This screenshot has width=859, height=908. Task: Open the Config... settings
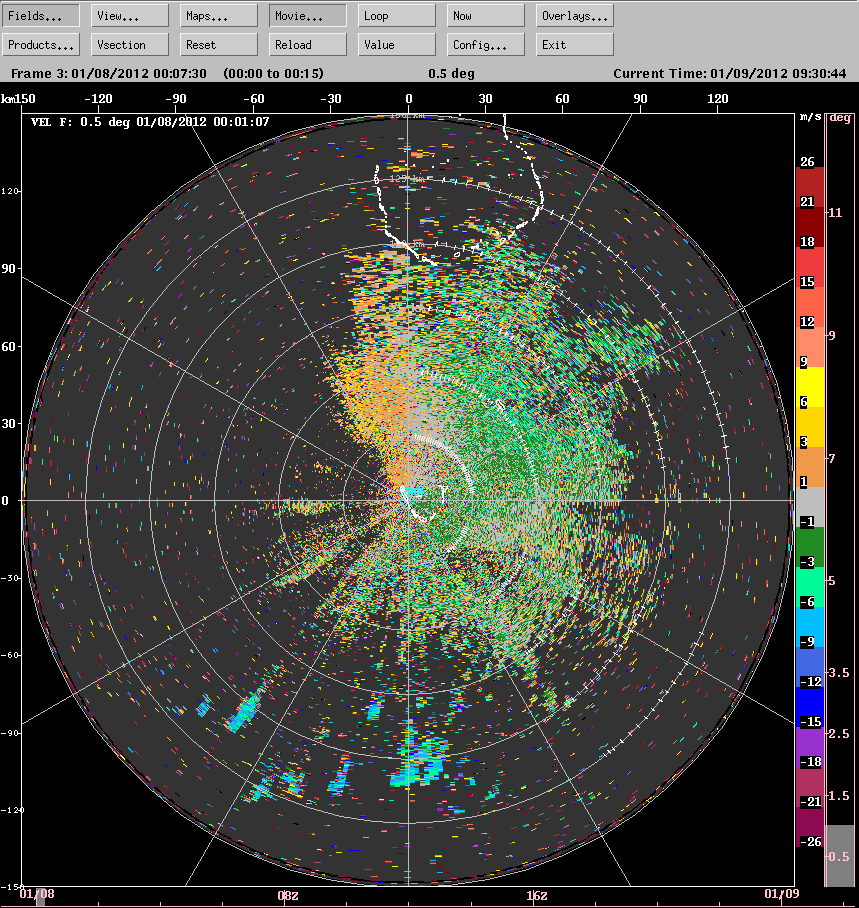[486, 45]
